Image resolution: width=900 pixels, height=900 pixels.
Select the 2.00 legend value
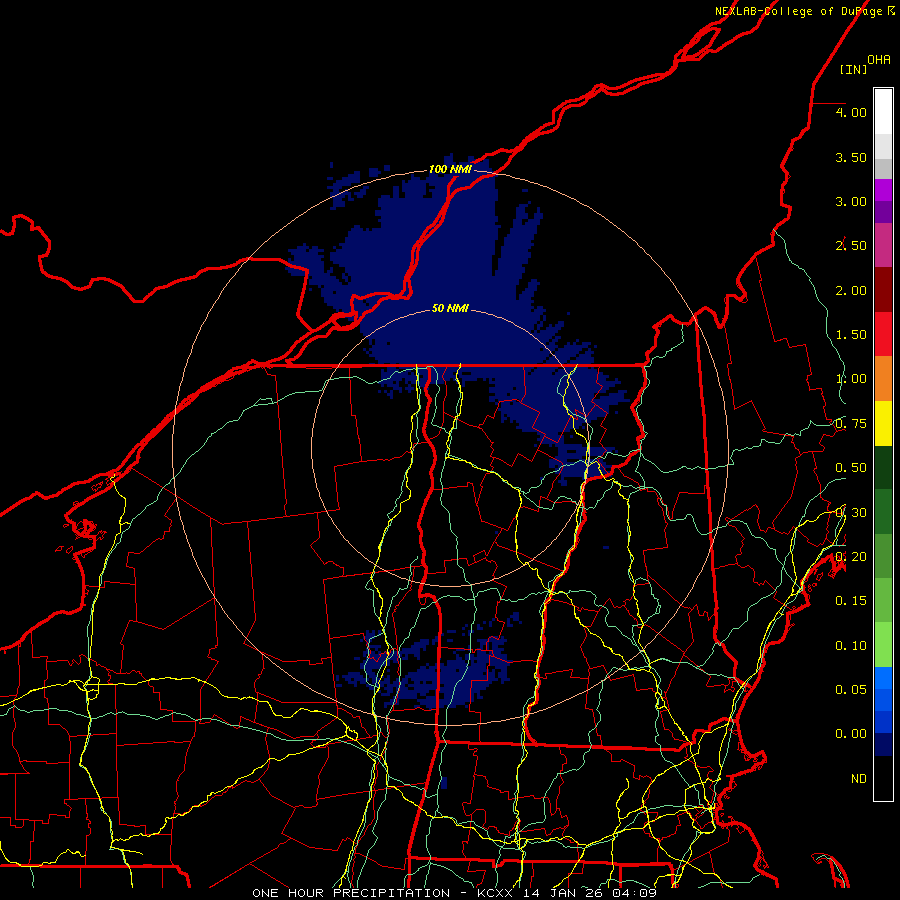point(851,290)
